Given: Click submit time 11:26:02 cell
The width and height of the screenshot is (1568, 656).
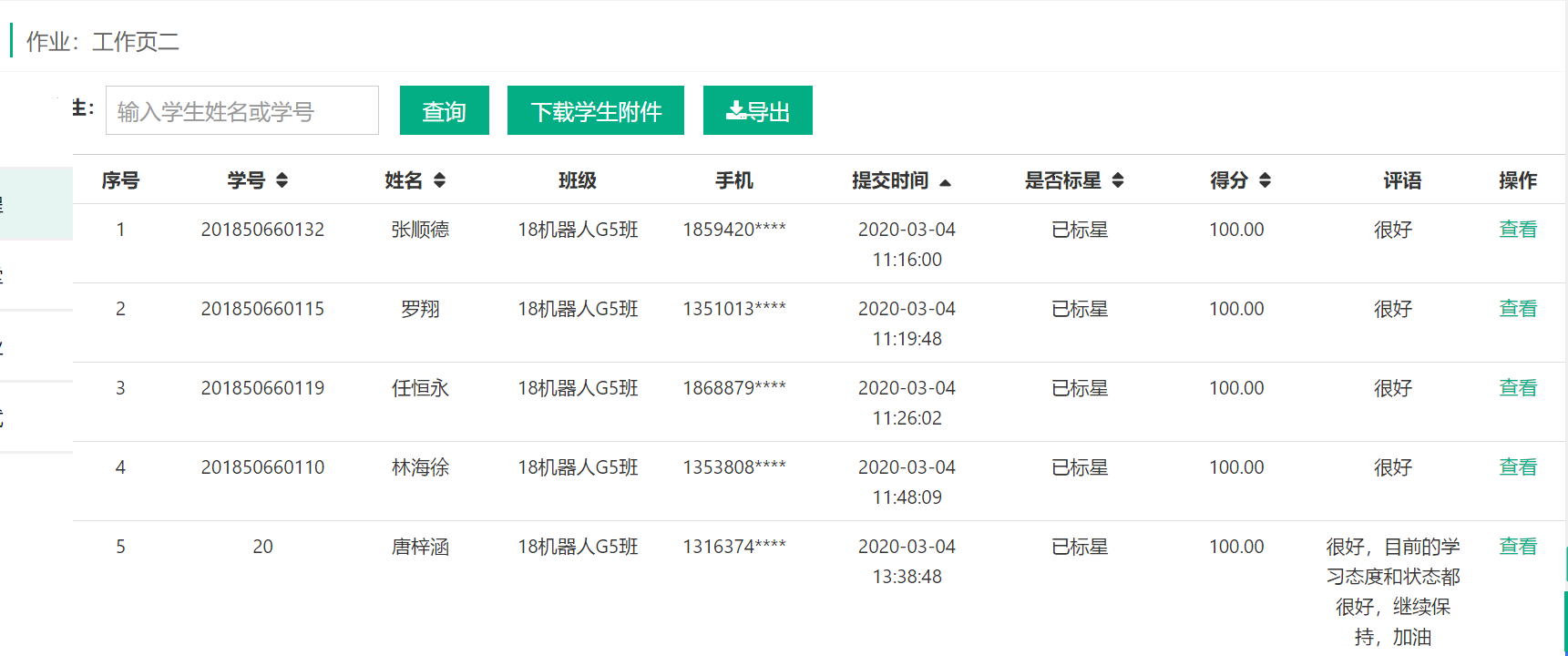Looking at the screenshot, I should click(x=907, y=403).
